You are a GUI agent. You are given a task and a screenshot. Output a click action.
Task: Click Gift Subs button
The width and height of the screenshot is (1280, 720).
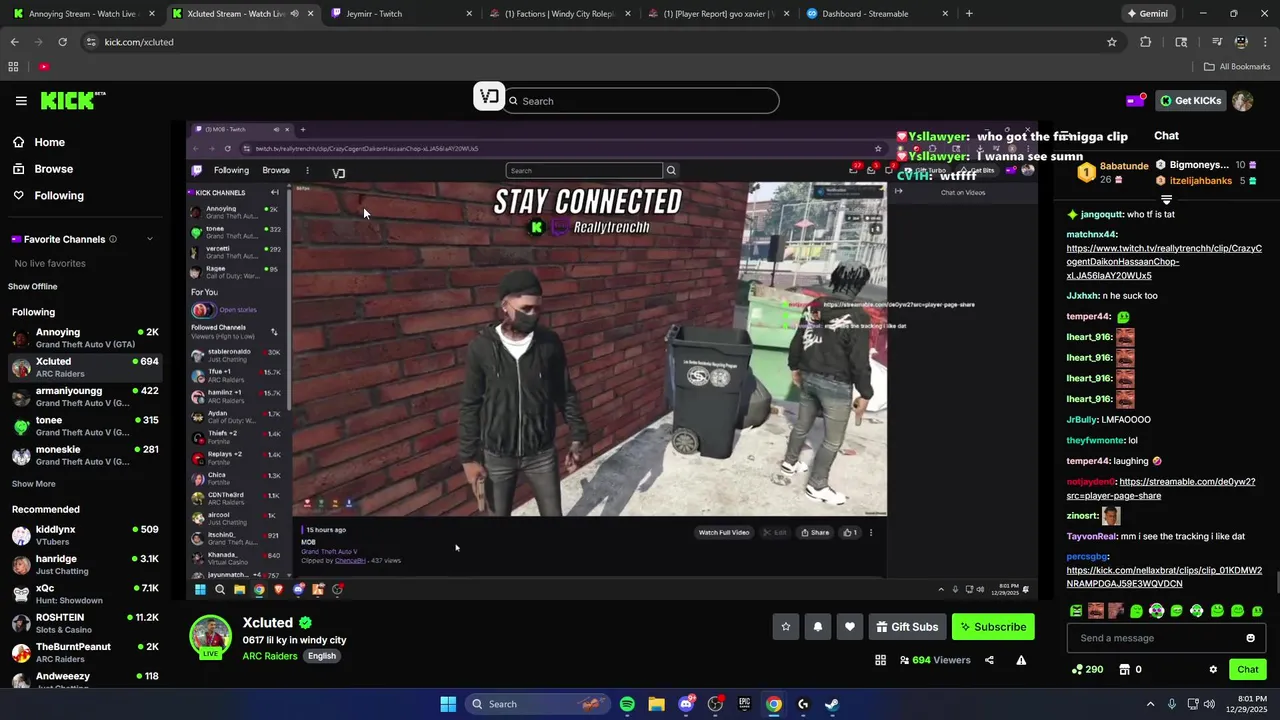click(x=907, y=627)
